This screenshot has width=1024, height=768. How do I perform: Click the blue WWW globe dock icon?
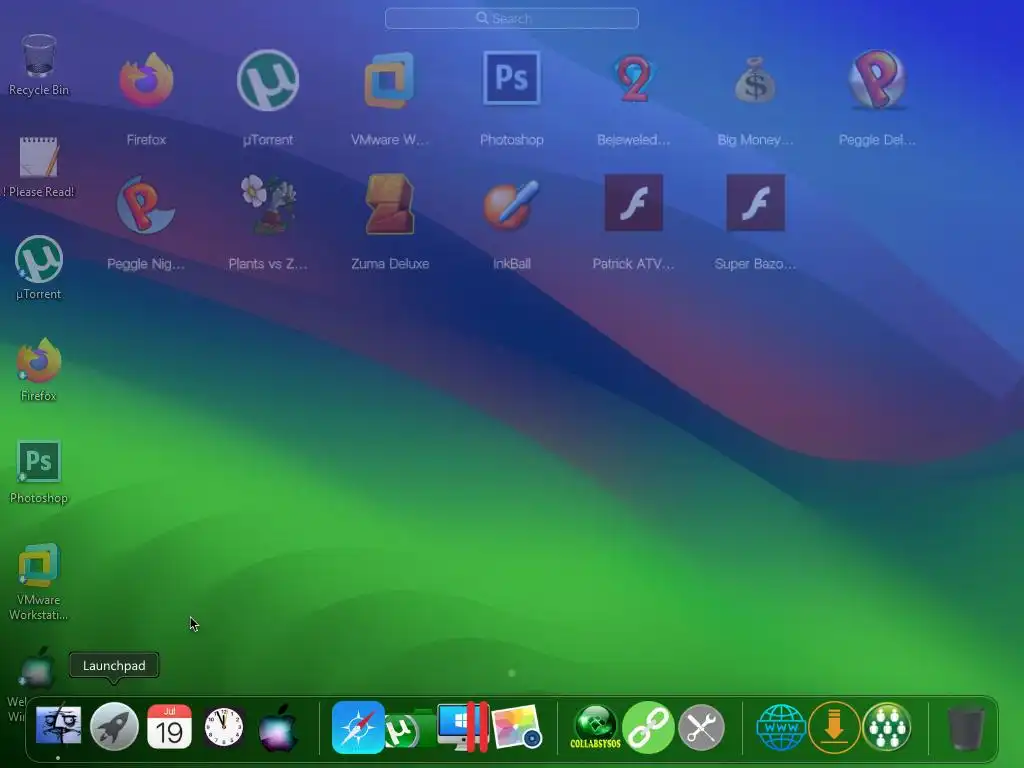[780, 727]
